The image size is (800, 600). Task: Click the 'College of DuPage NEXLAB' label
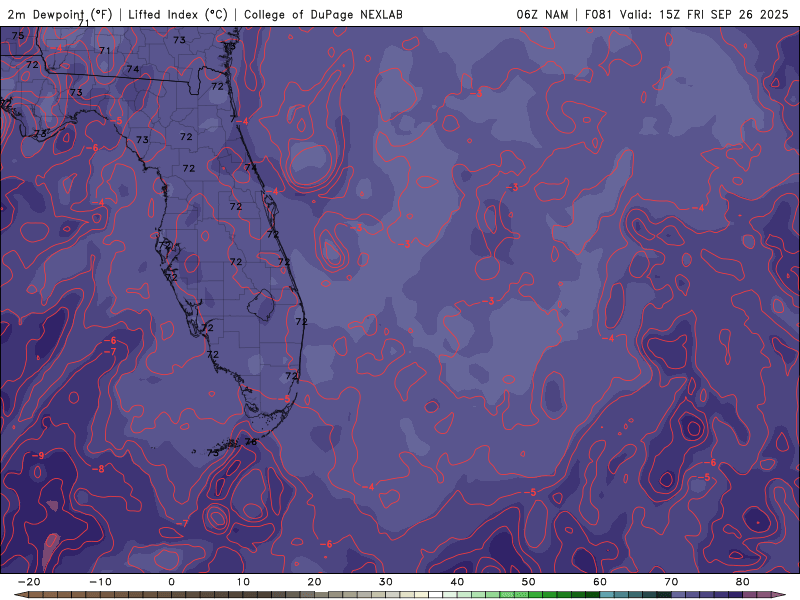[x=323, y=14]
